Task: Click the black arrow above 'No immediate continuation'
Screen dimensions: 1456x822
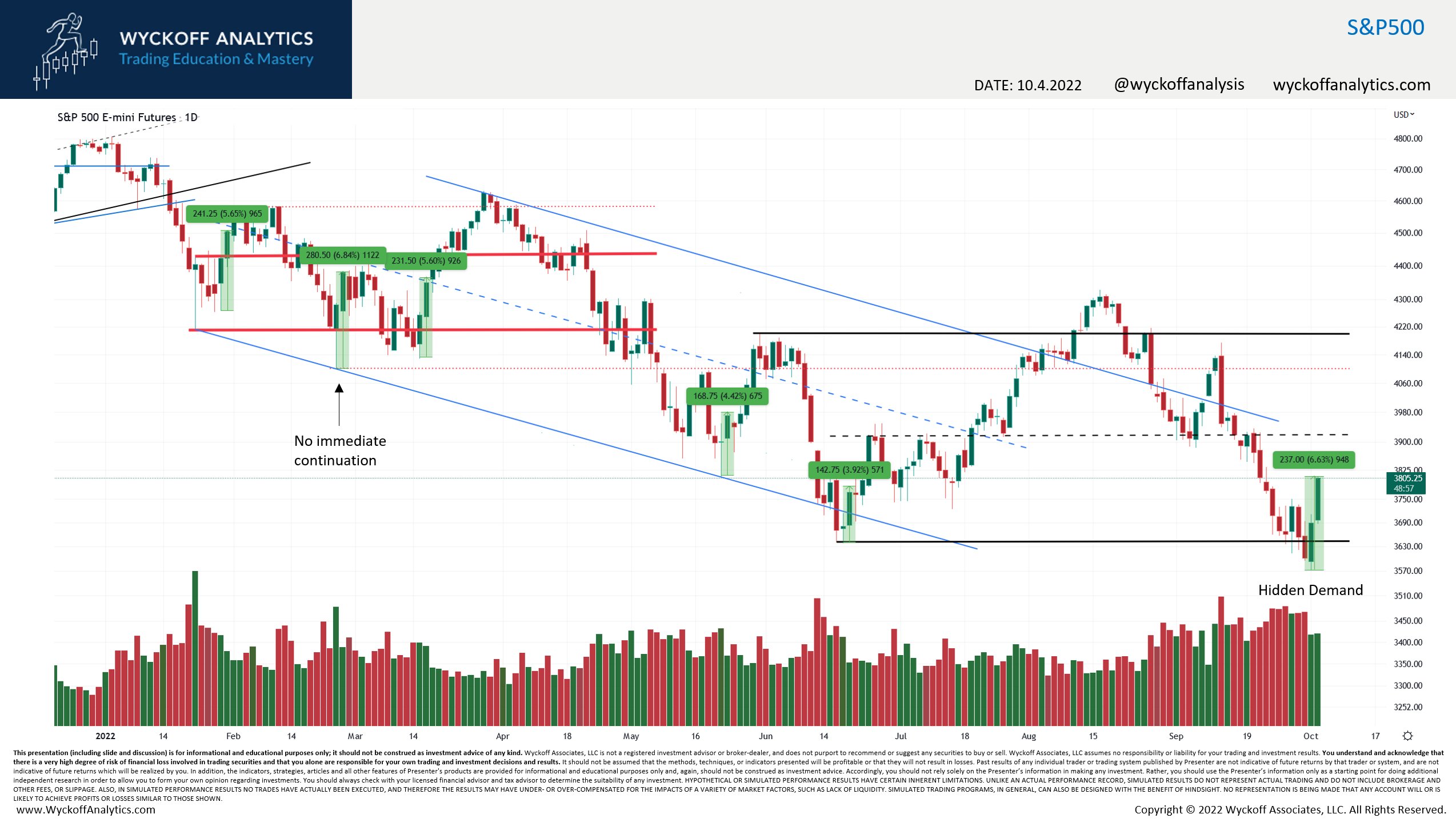Action: coord(339,404)
